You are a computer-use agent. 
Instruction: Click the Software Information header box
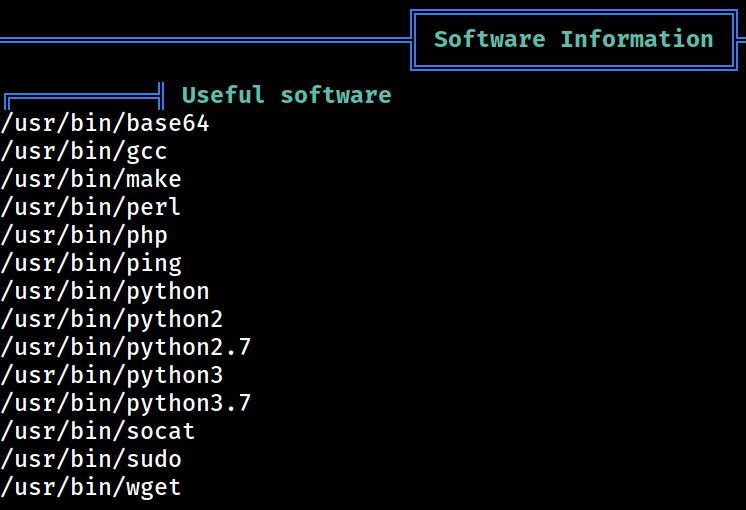pyautogui.click(x=574, y=40)
